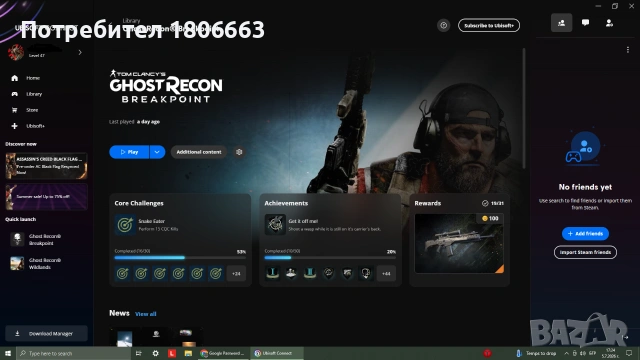
Task: Click View all news link
Action: tap(146, 314)
